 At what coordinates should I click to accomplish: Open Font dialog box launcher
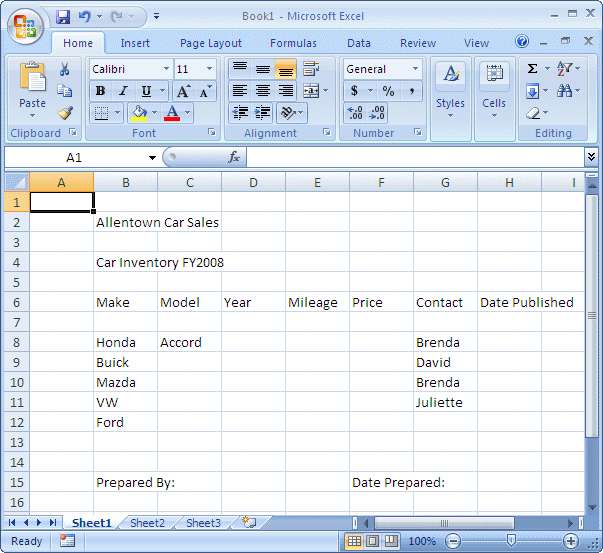tap(212, 133)
